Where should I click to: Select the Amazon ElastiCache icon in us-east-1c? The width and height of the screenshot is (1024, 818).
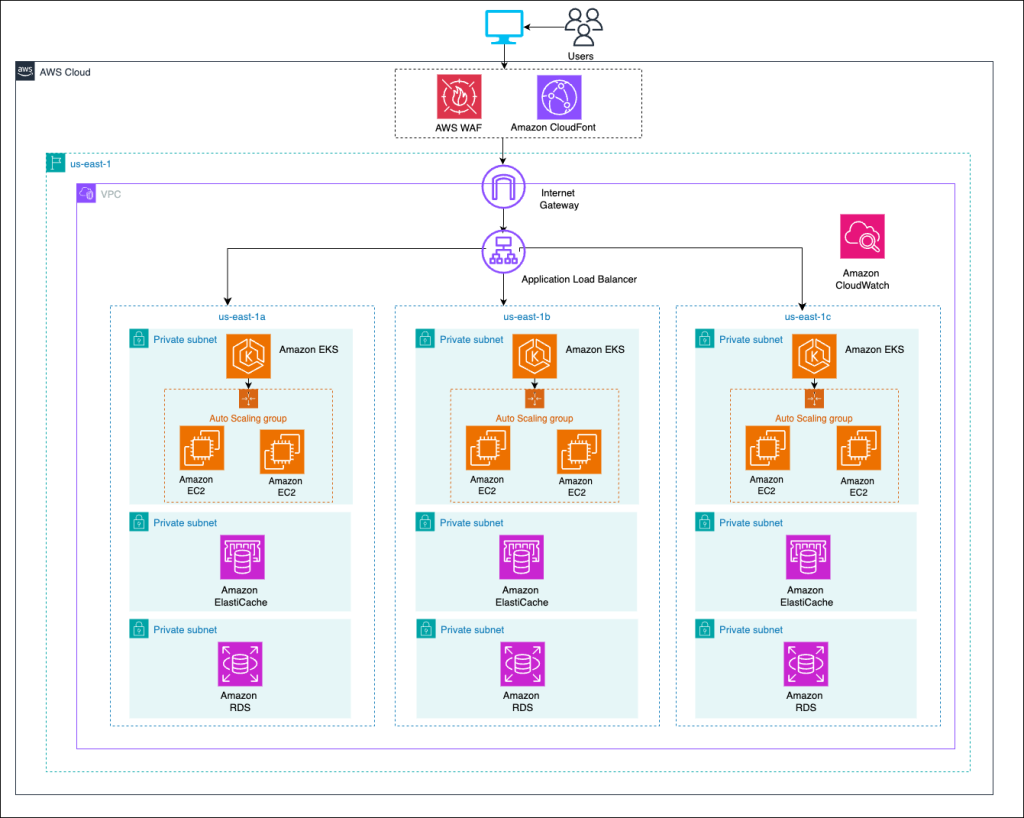click(806, 557)
